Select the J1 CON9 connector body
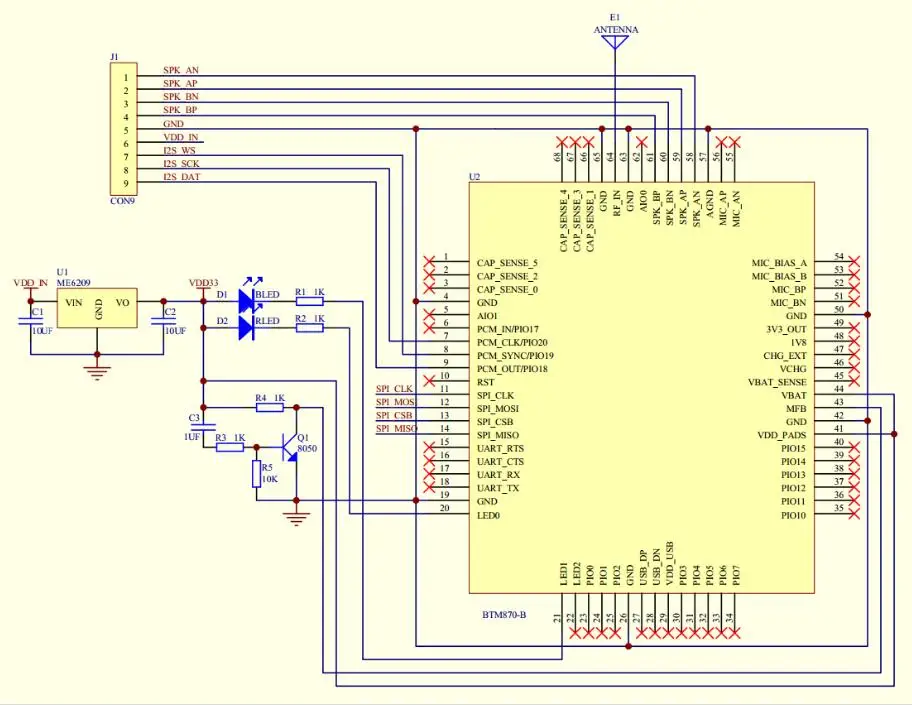Viewport: 912px width, 705px height. (x=124, y=129)
